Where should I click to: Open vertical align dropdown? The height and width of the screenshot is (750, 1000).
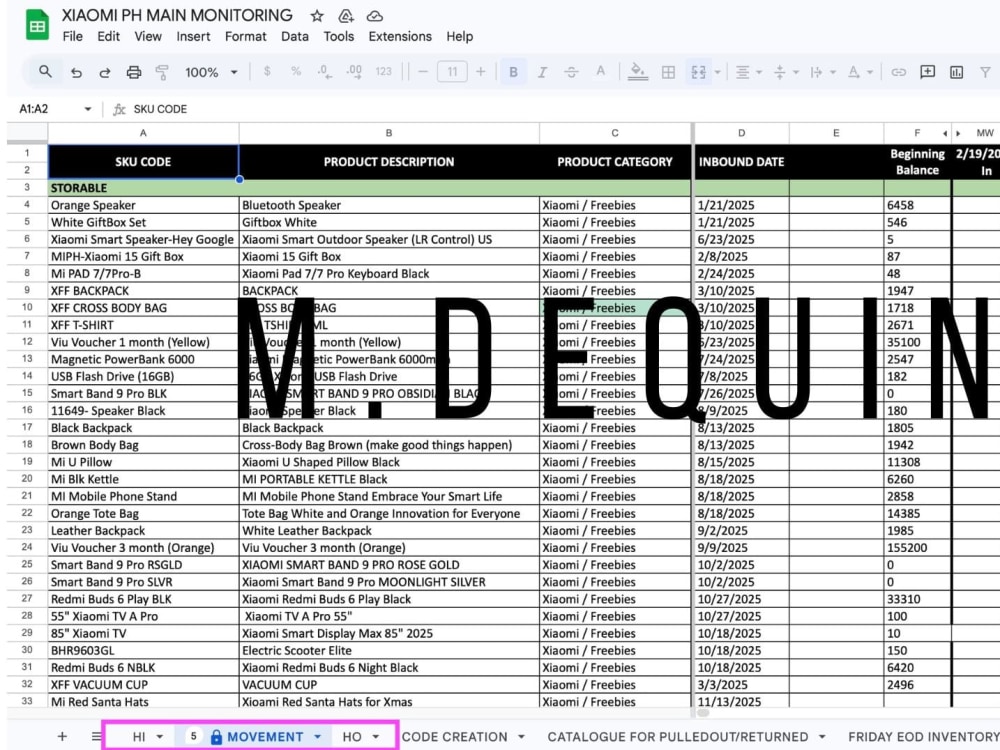(786, 72)
